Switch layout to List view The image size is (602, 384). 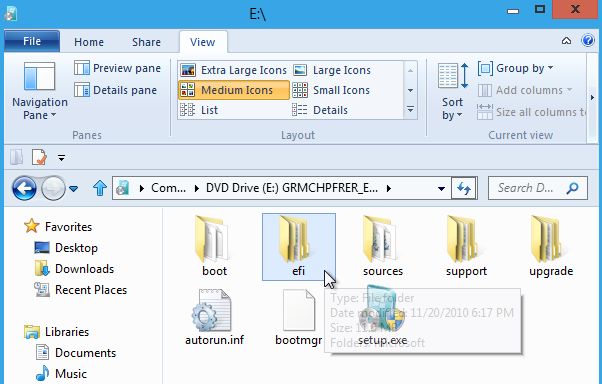tap(199, 110)
